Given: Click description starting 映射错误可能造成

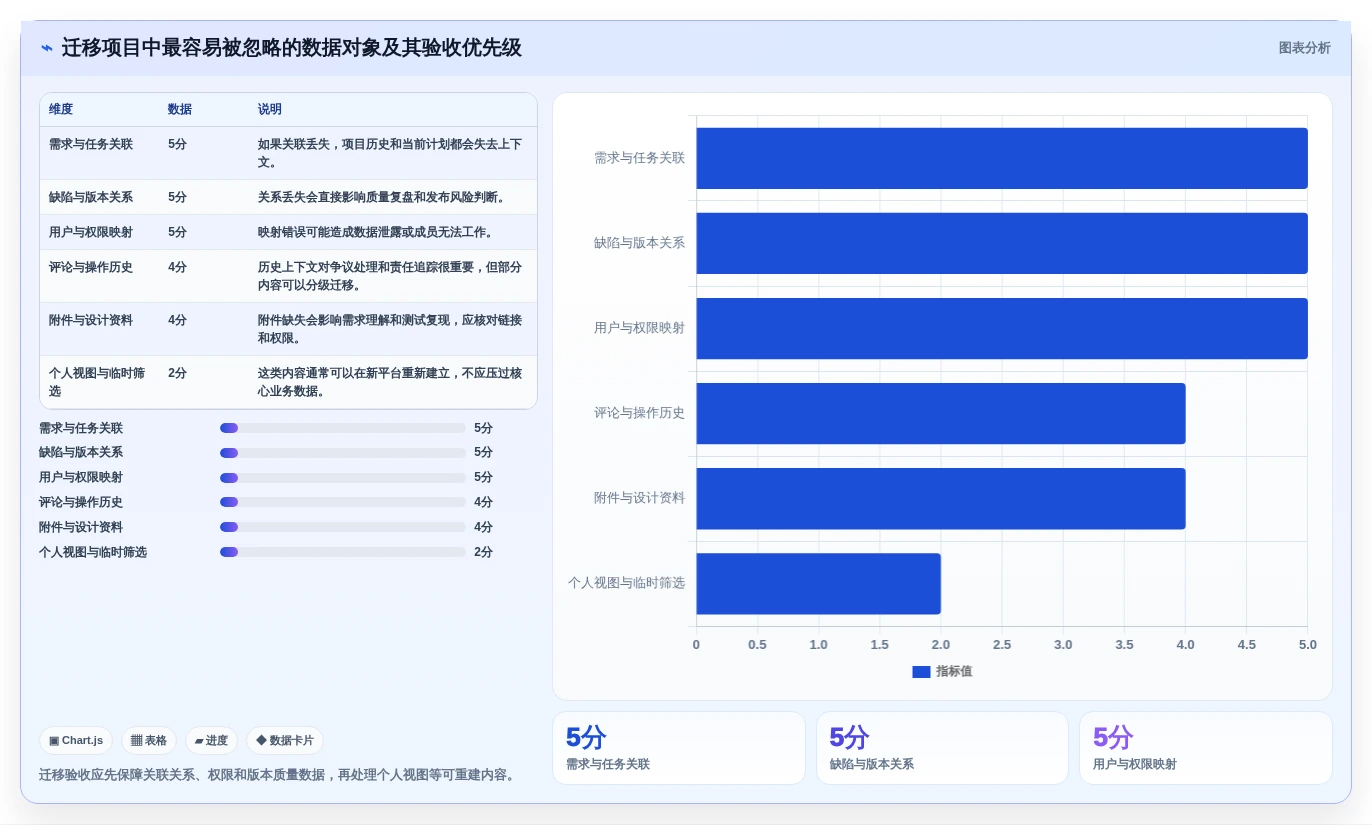Looking at the screenshot, I should (378, 233).
